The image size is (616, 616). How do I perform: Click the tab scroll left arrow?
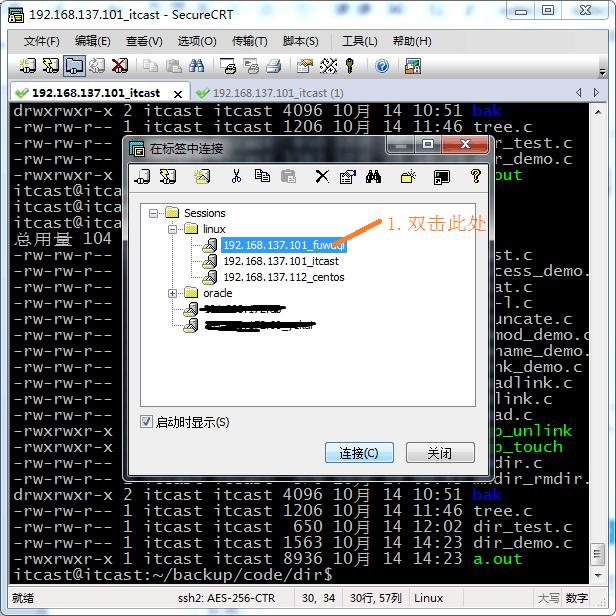coord(579,92)
